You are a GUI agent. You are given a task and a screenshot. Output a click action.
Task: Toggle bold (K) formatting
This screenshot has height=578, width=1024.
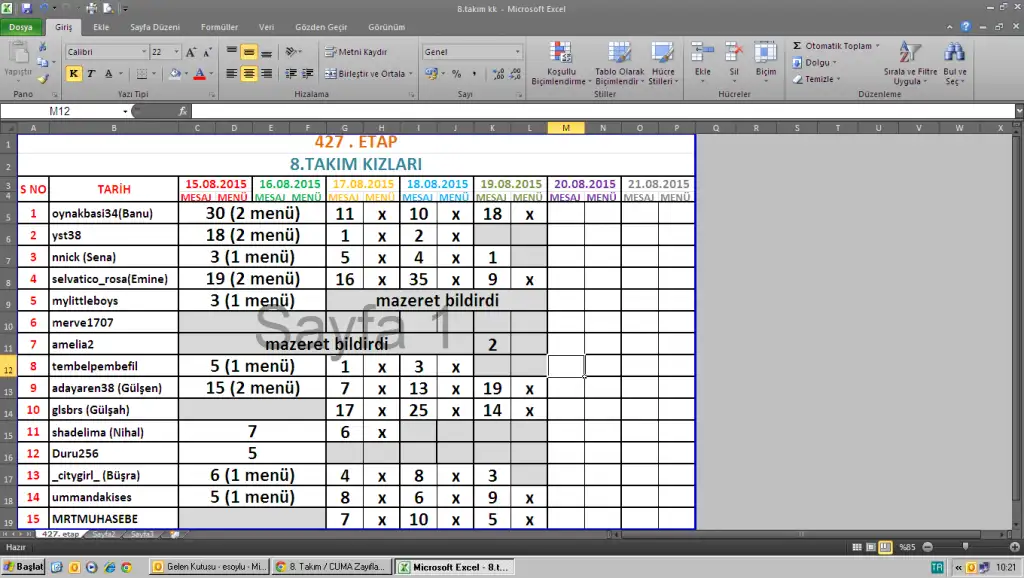(x=74, y=73)
